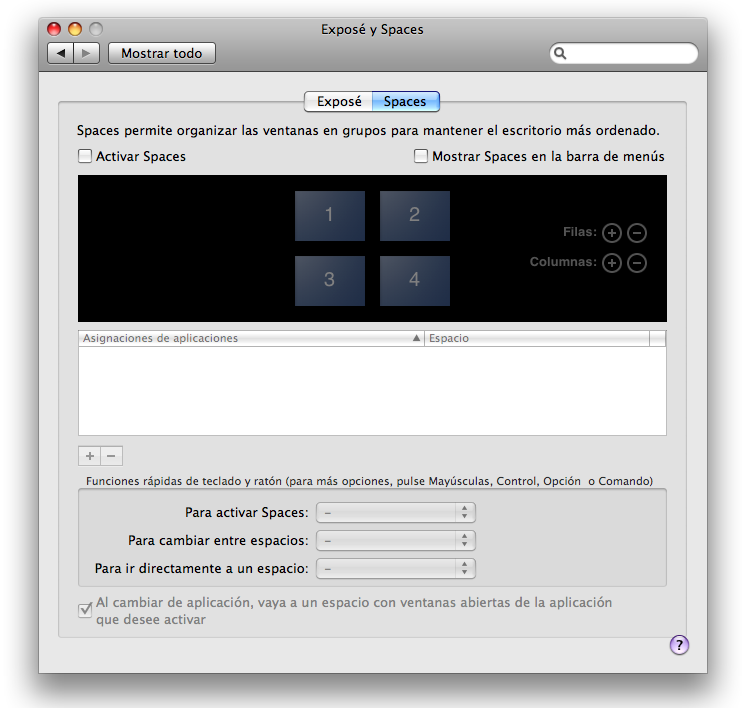
Task: Click the Espacio column header
Action: click(537, 338)
